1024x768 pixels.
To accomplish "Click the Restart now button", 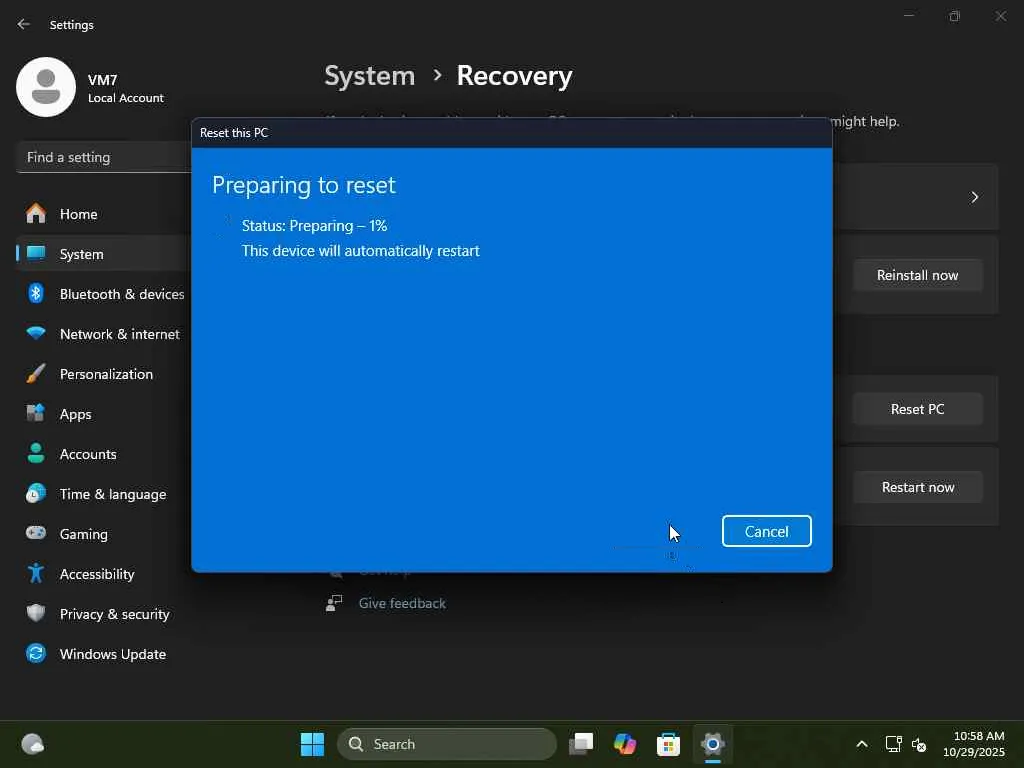I will click(917, 487).
